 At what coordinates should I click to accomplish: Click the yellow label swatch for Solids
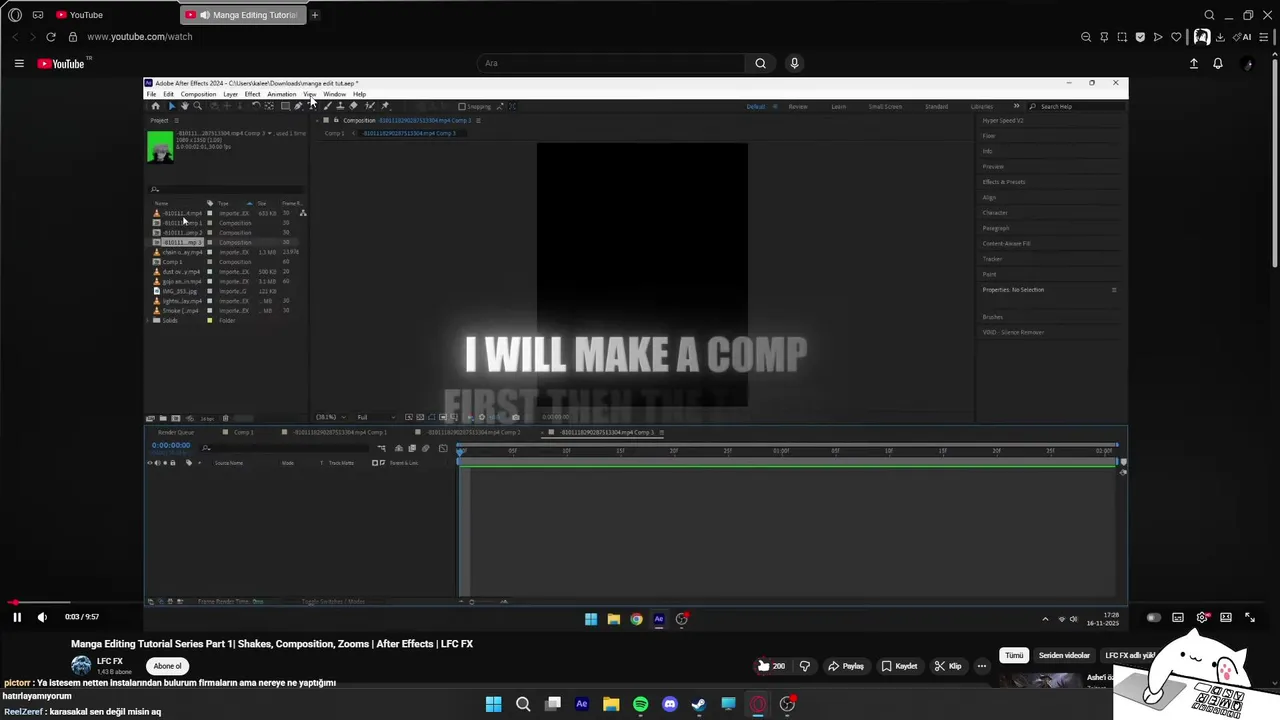tap(210, 320)
